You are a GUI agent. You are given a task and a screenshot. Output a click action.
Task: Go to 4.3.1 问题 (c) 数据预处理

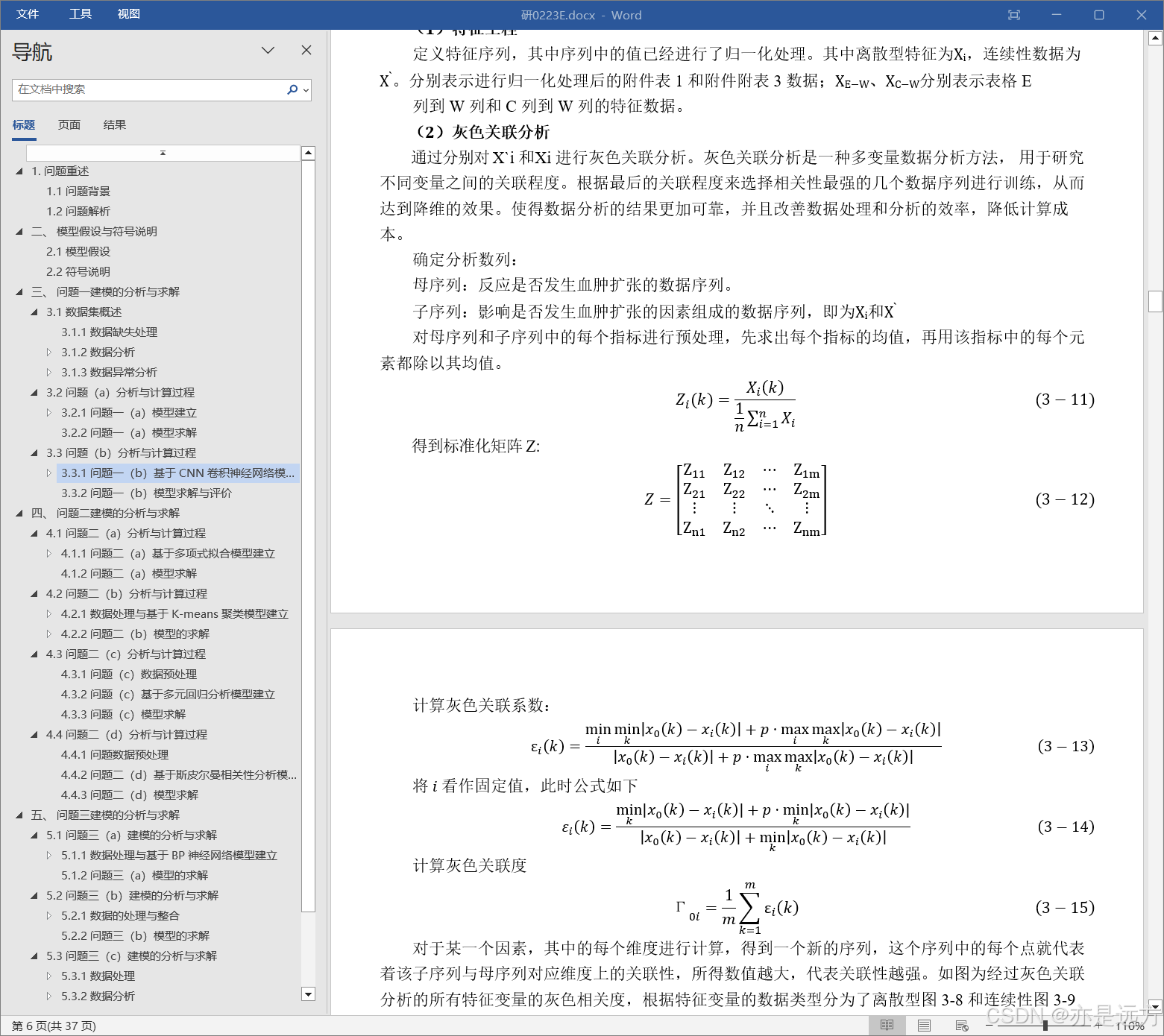point(129,675)
